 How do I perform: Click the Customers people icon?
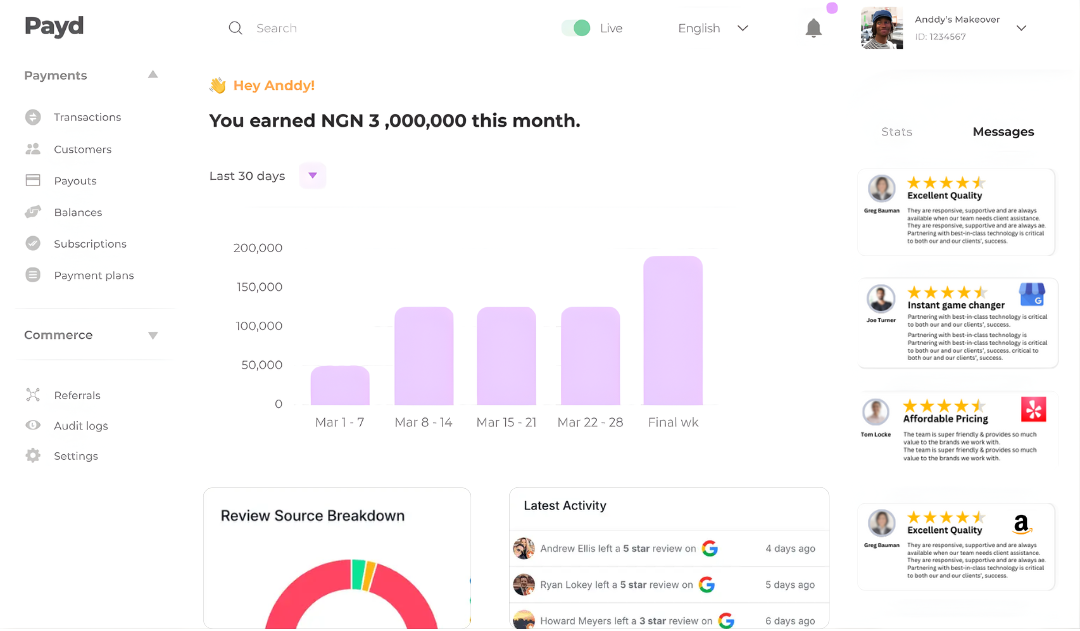pyautogui.click(x=33, y=149)
